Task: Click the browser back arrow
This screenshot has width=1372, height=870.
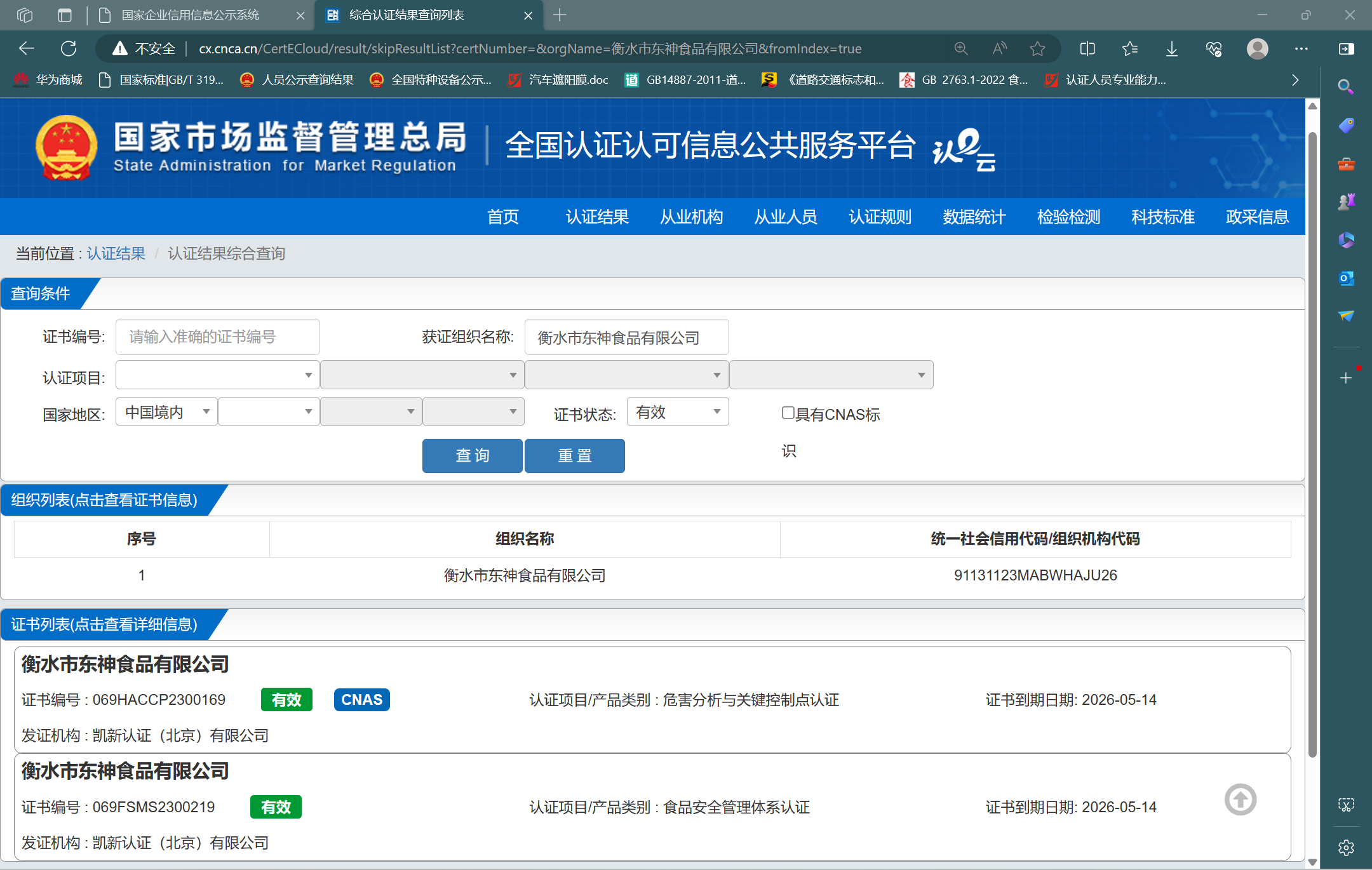Action: point(27,49)
